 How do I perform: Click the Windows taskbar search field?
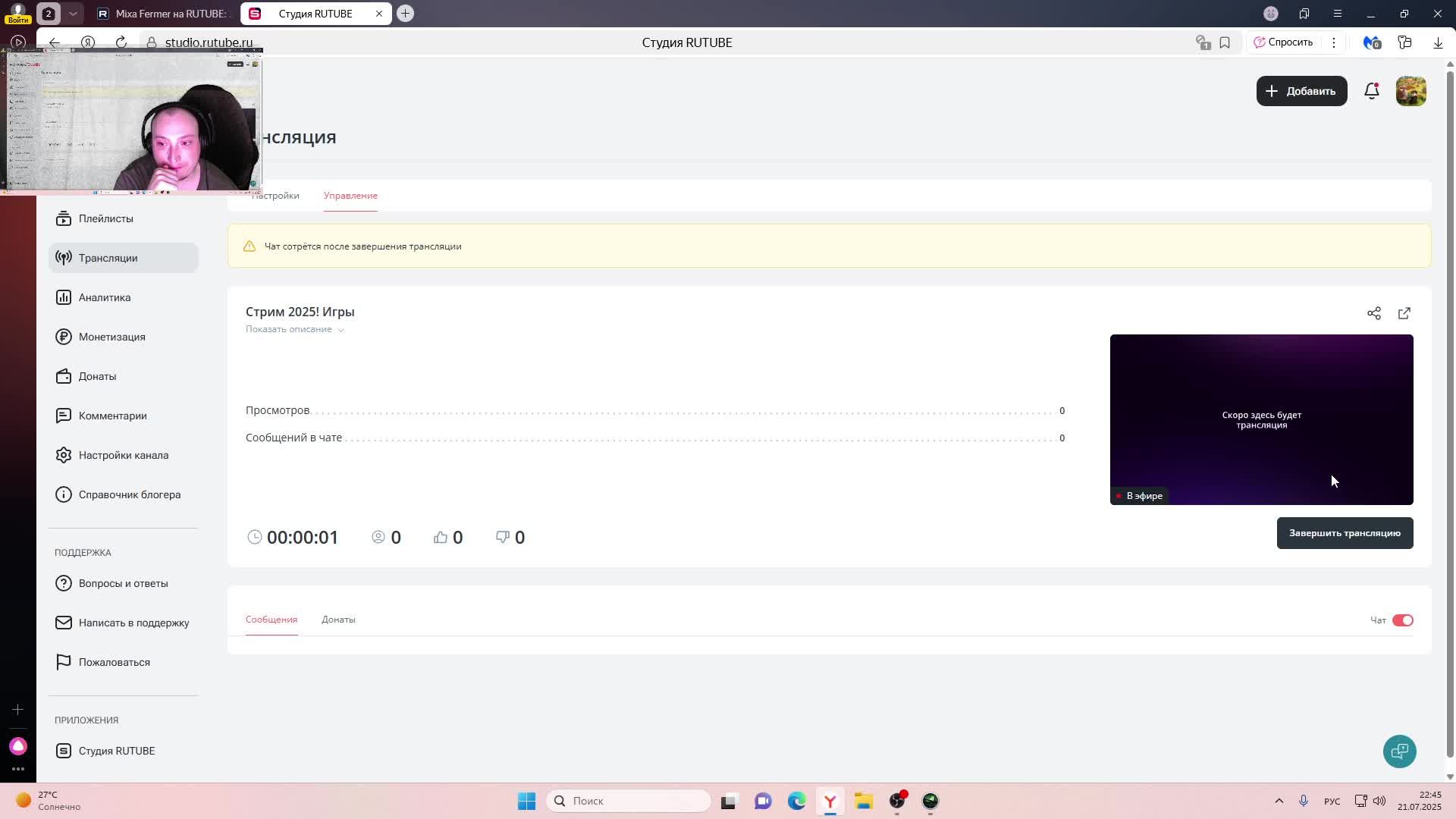[629, 801]
